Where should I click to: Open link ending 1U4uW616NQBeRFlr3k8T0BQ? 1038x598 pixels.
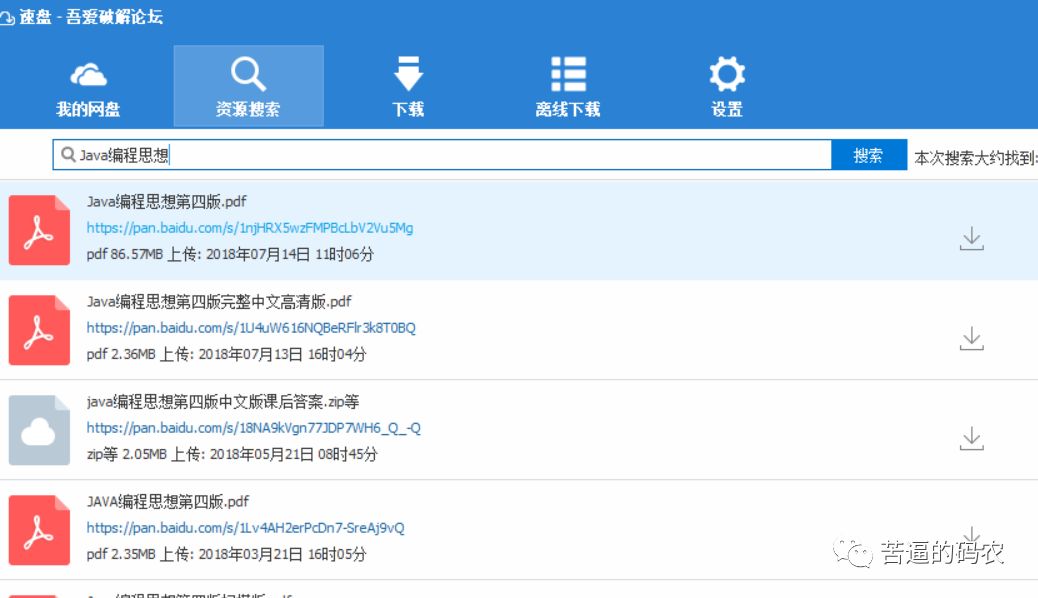pyautogui.click(x=251, y=328)
